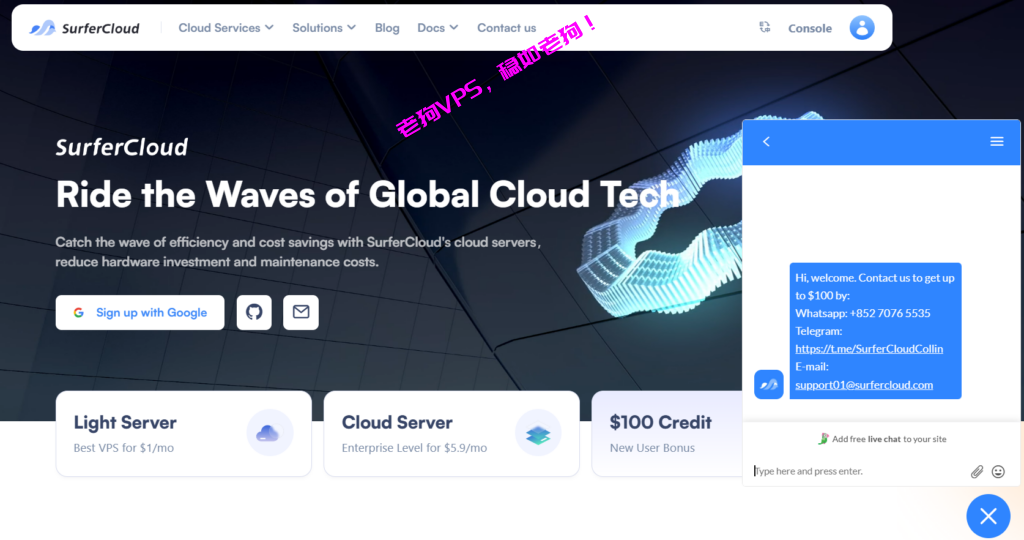Sign up using the email envelope icon
Image resolution: width=1024 pixels, height=540 pixels.
(301, 312)
